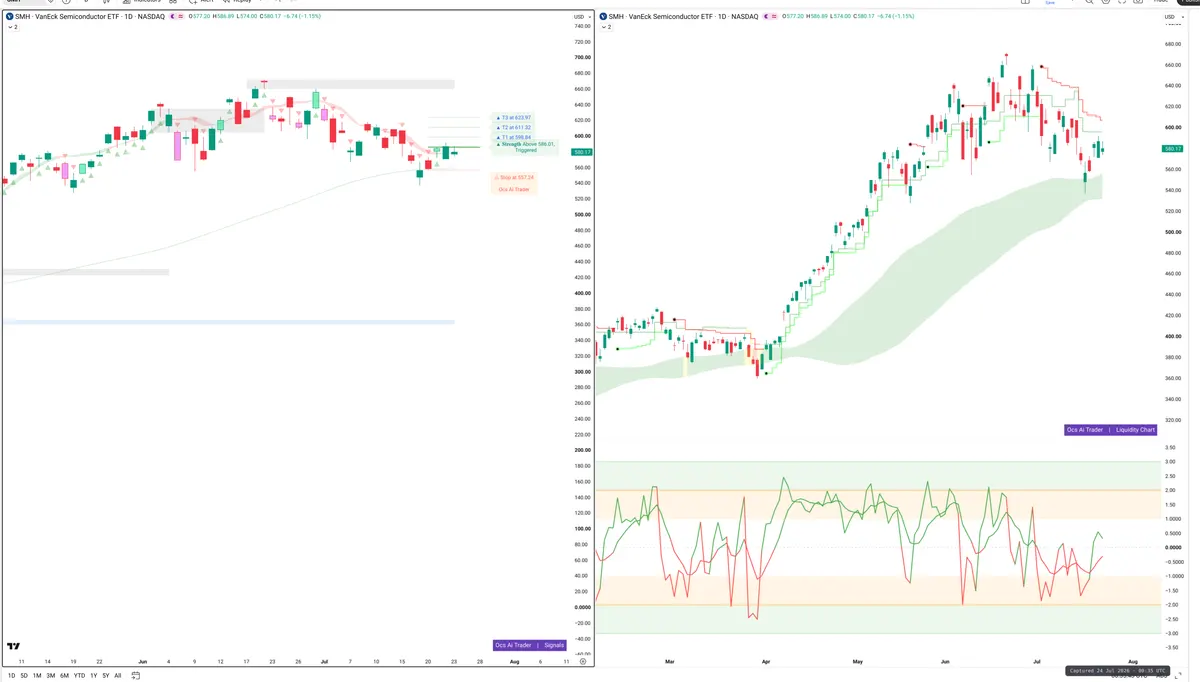Open the go-to-date calendar icon
The height and width of the screenshot is (682, 1200).
pyautogui.click(x=135, y=676)
